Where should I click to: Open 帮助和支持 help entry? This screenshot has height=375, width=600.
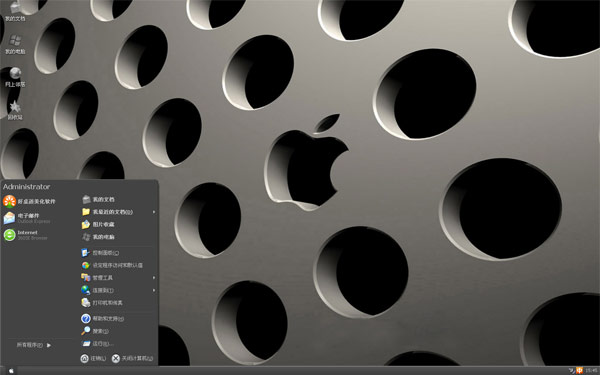click(103, 318)
